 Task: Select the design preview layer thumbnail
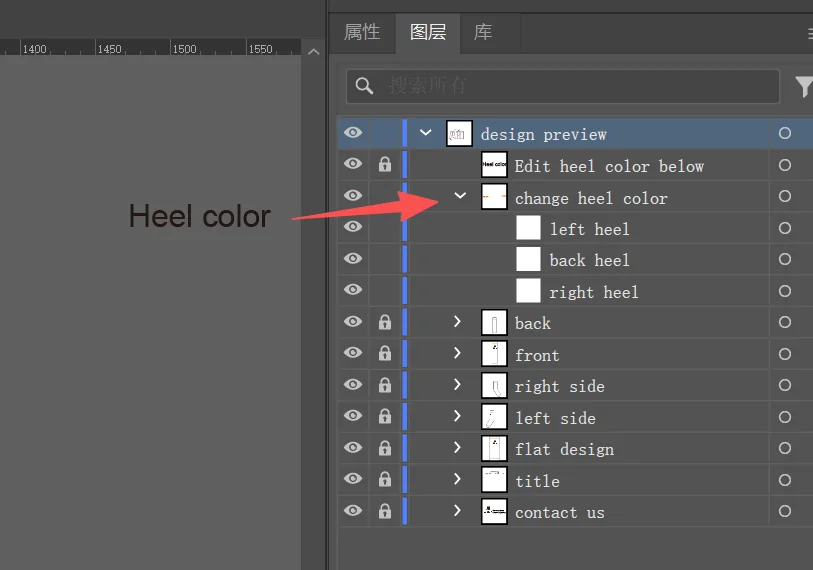click(459, 133)
